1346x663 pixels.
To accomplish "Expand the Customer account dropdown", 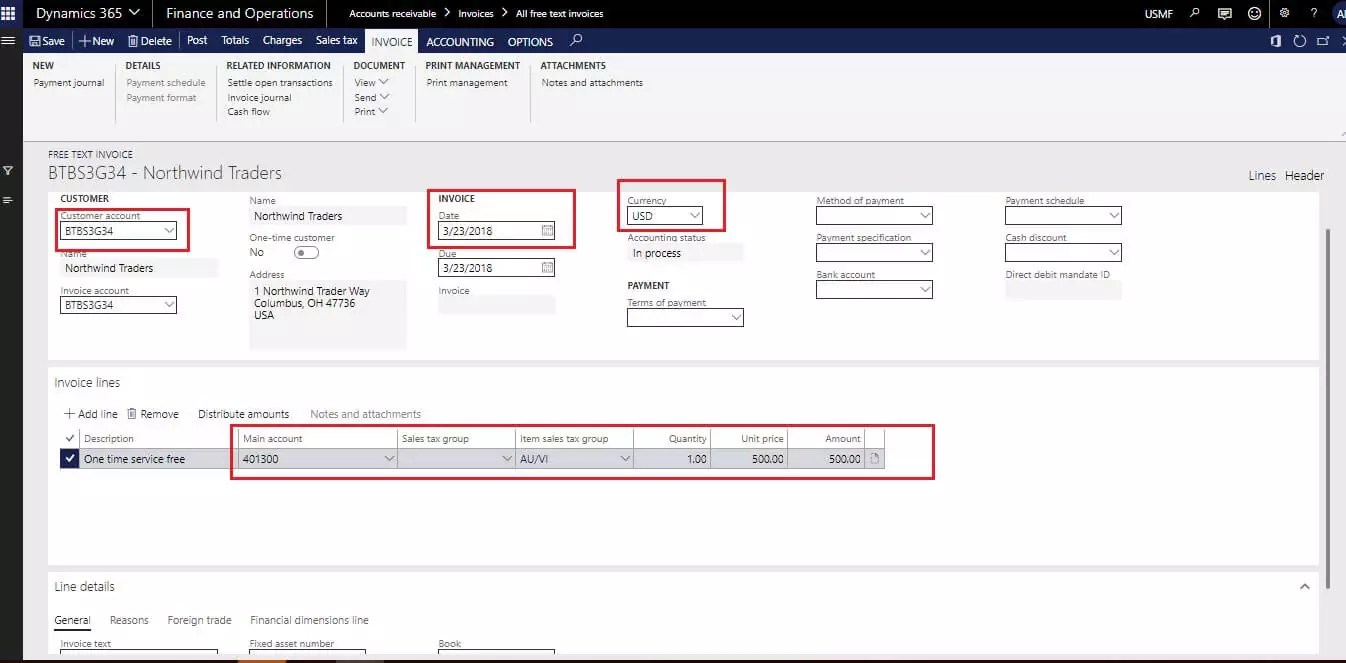I will (168, 230).
